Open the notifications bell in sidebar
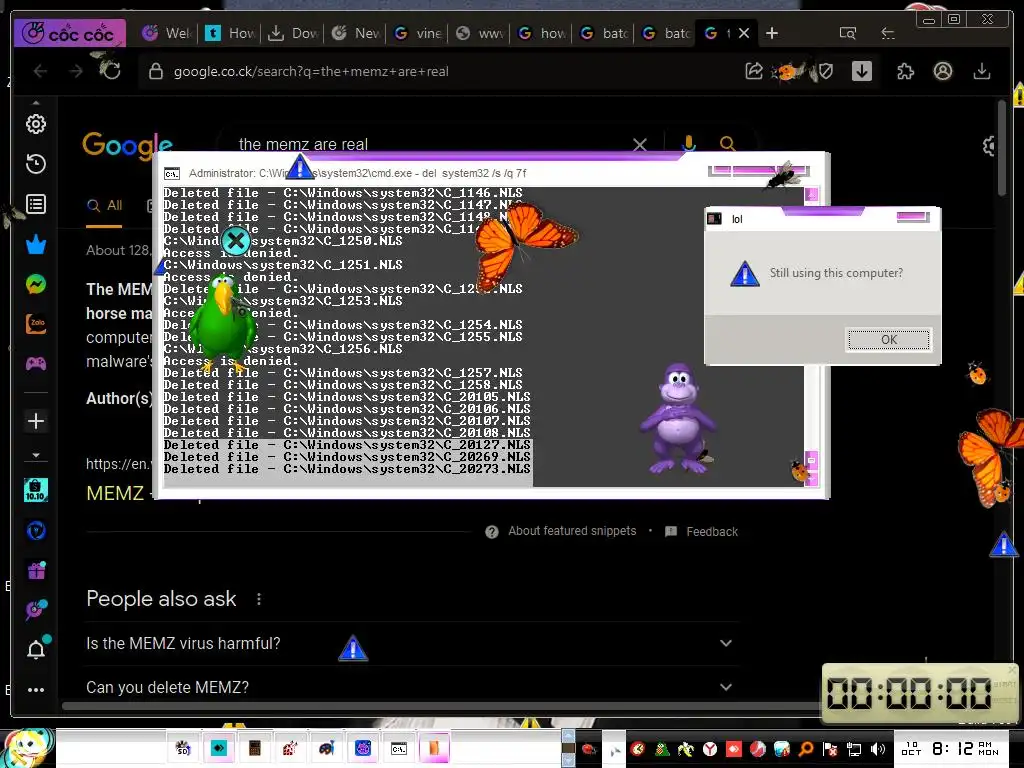 tap(36, 650)
